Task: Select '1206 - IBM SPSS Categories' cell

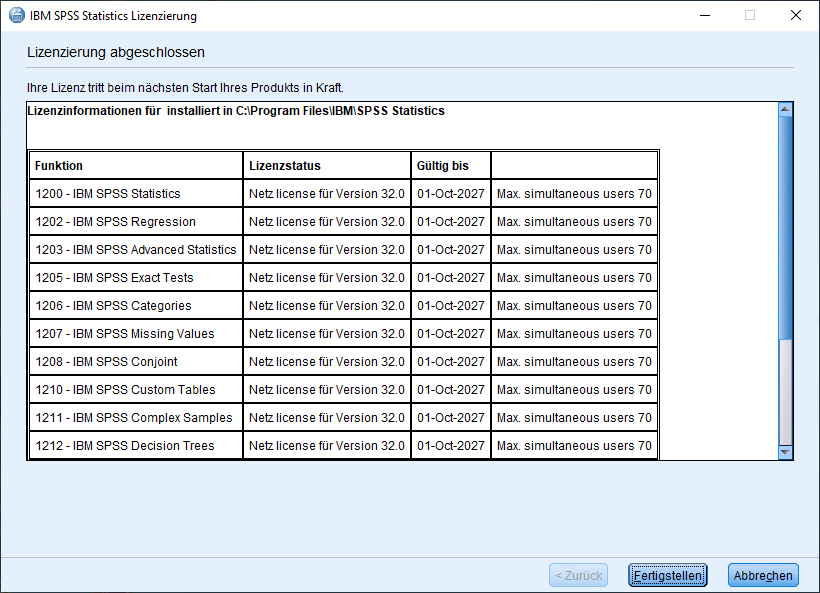Action: (x=136, y=305)
